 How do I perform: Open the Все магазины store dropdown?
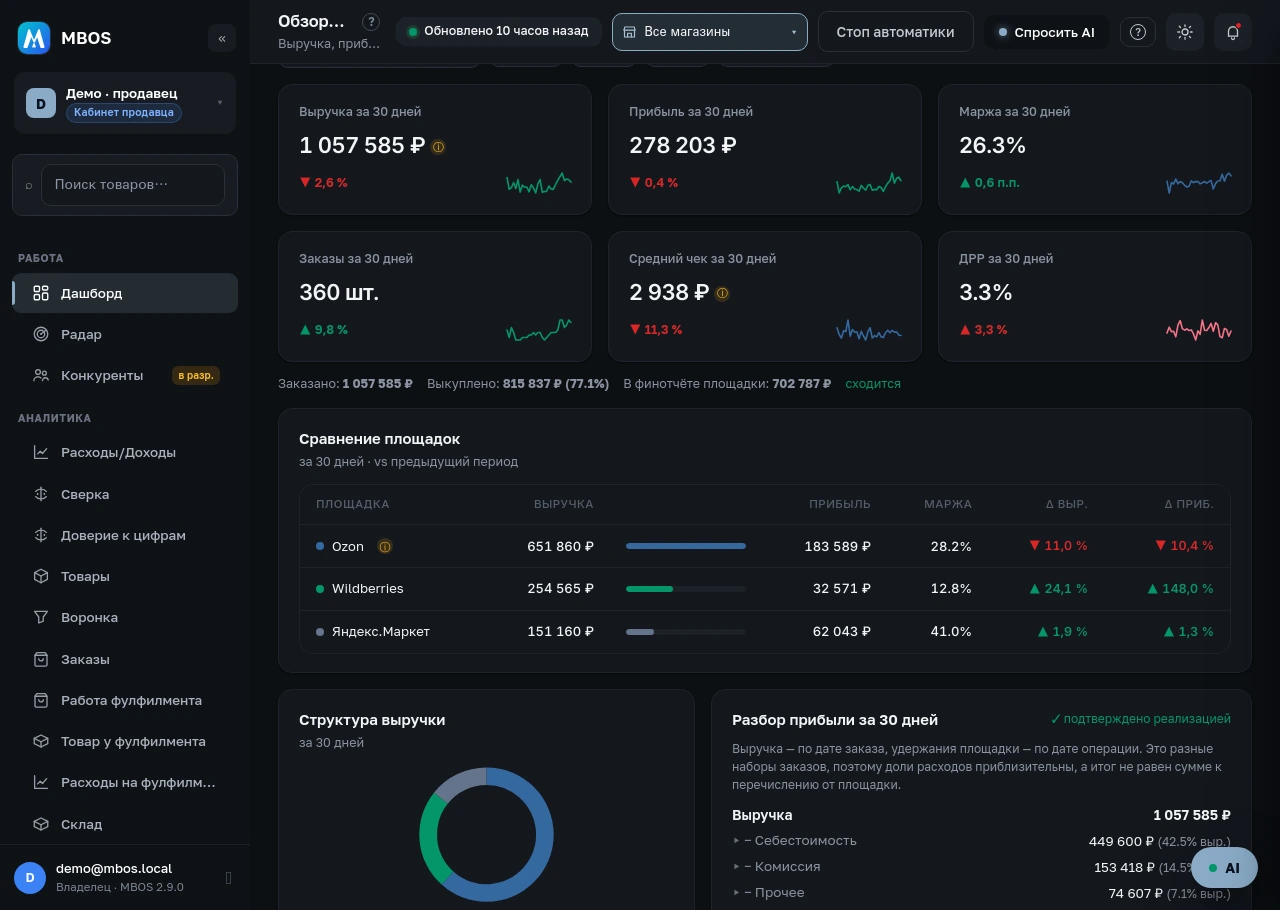click(710, 32)
